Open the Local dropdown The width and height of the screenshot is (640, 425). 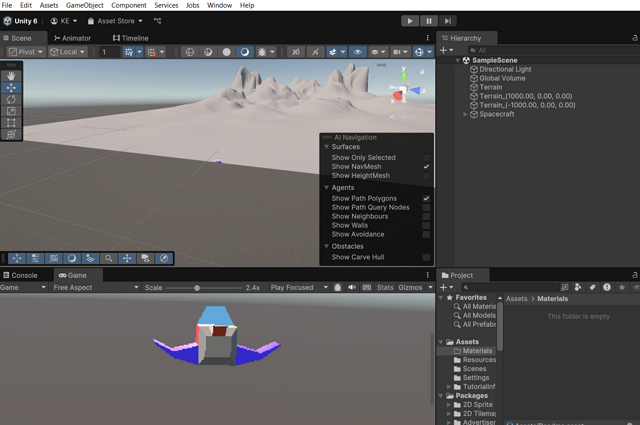tap(67, 52)
